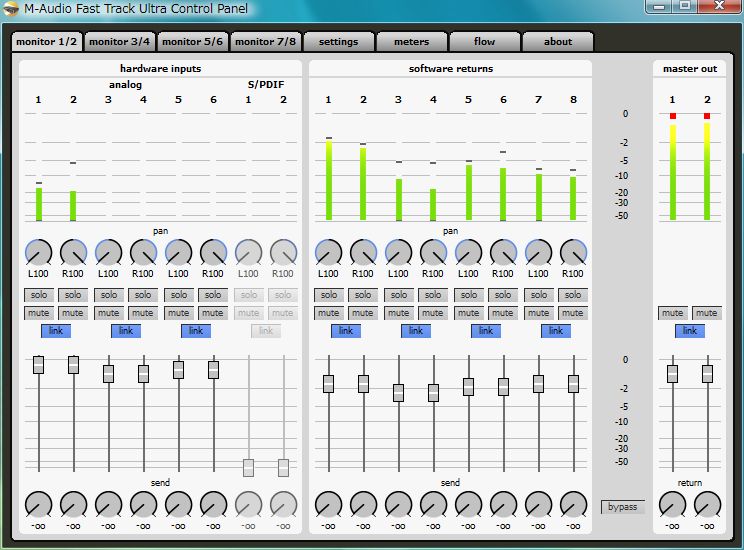This screenshot has width=744, height=550.
Task: Go to the meters tab
Action: tap(411, 42)
